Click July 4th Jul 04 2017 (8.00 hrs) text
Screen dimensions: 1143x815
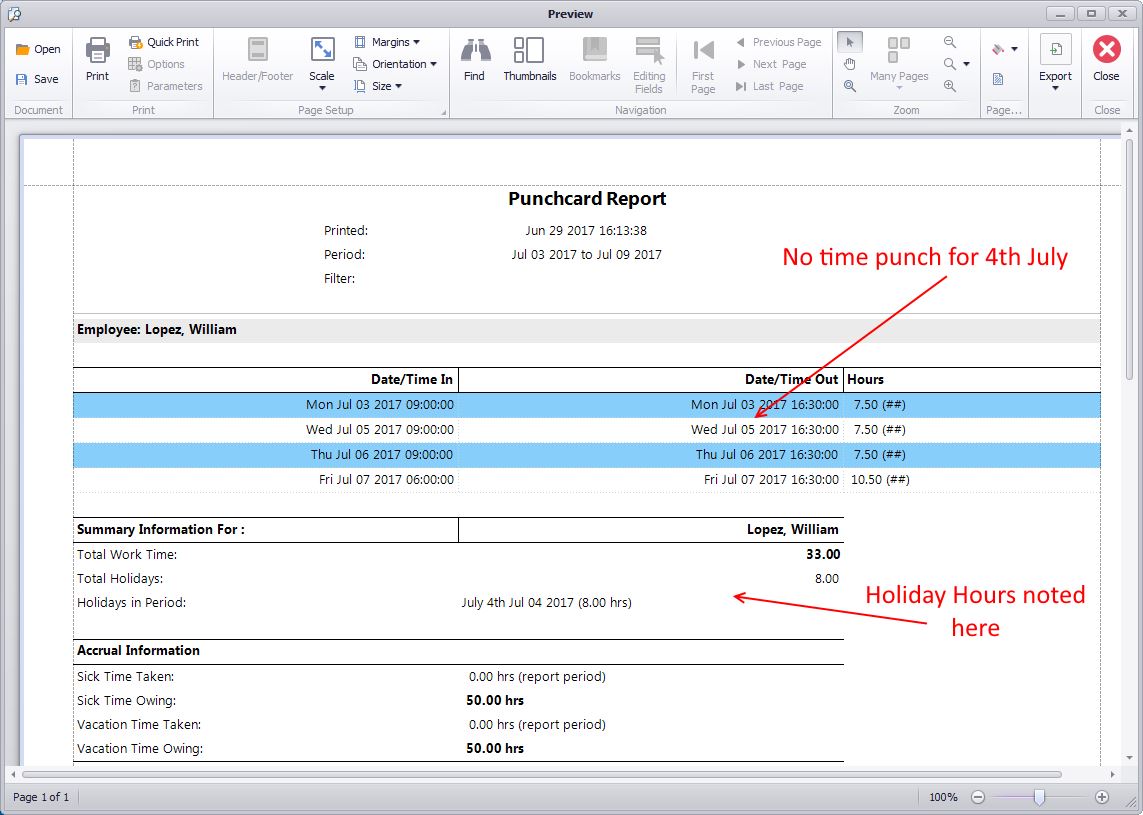tap(547, 603)
